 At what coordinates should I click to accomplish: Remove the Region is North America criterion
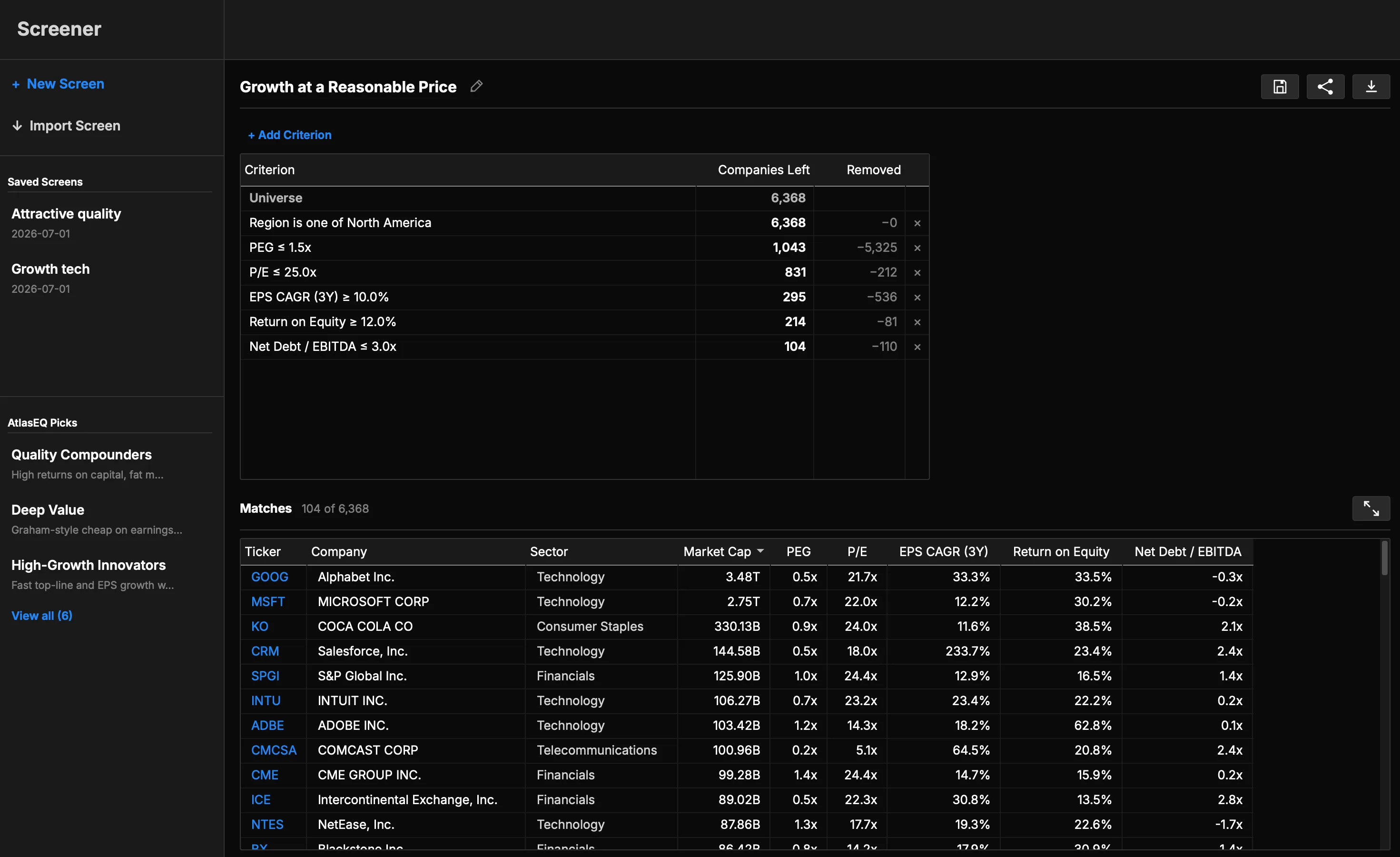(x=917, y=223)
